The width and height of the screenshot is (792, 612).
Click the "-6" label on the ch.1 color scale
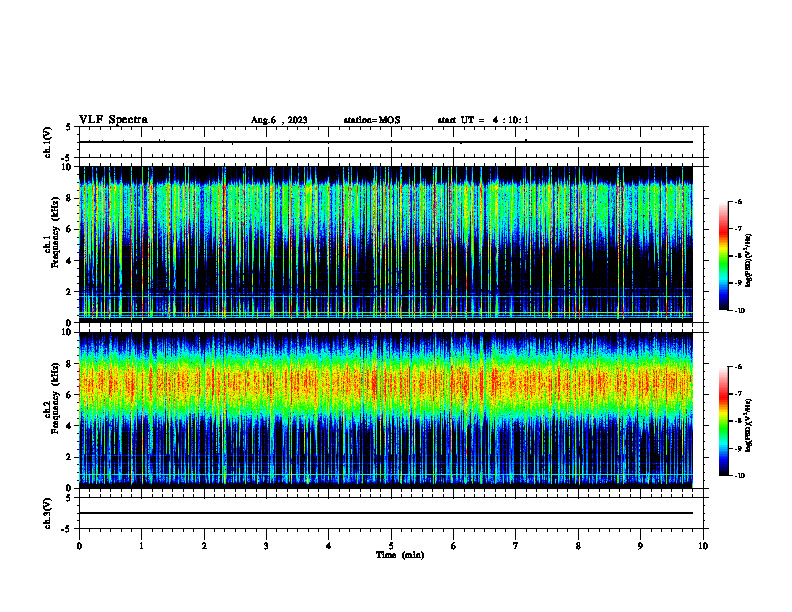[x=738, y=201]
